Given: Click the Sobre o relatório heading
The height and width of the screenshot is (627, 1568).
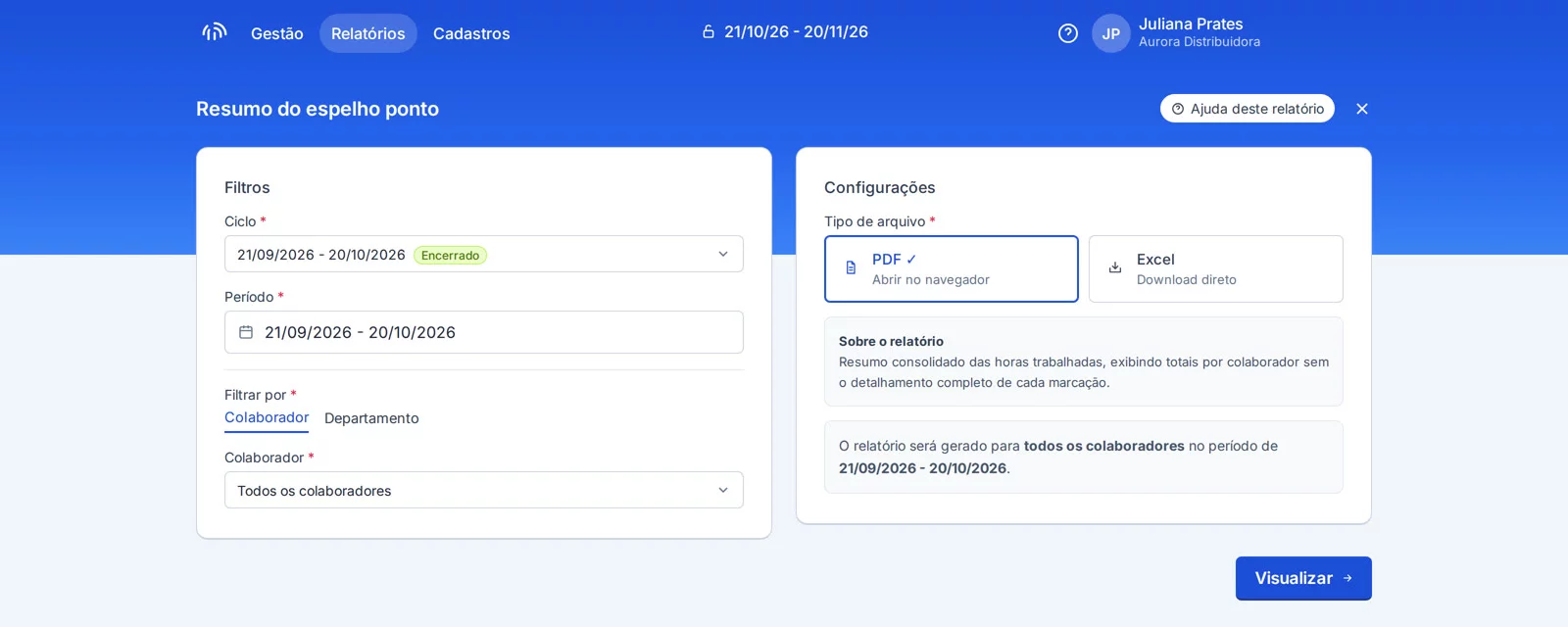Looking at the screenshot, I should [x=891, y=341].
